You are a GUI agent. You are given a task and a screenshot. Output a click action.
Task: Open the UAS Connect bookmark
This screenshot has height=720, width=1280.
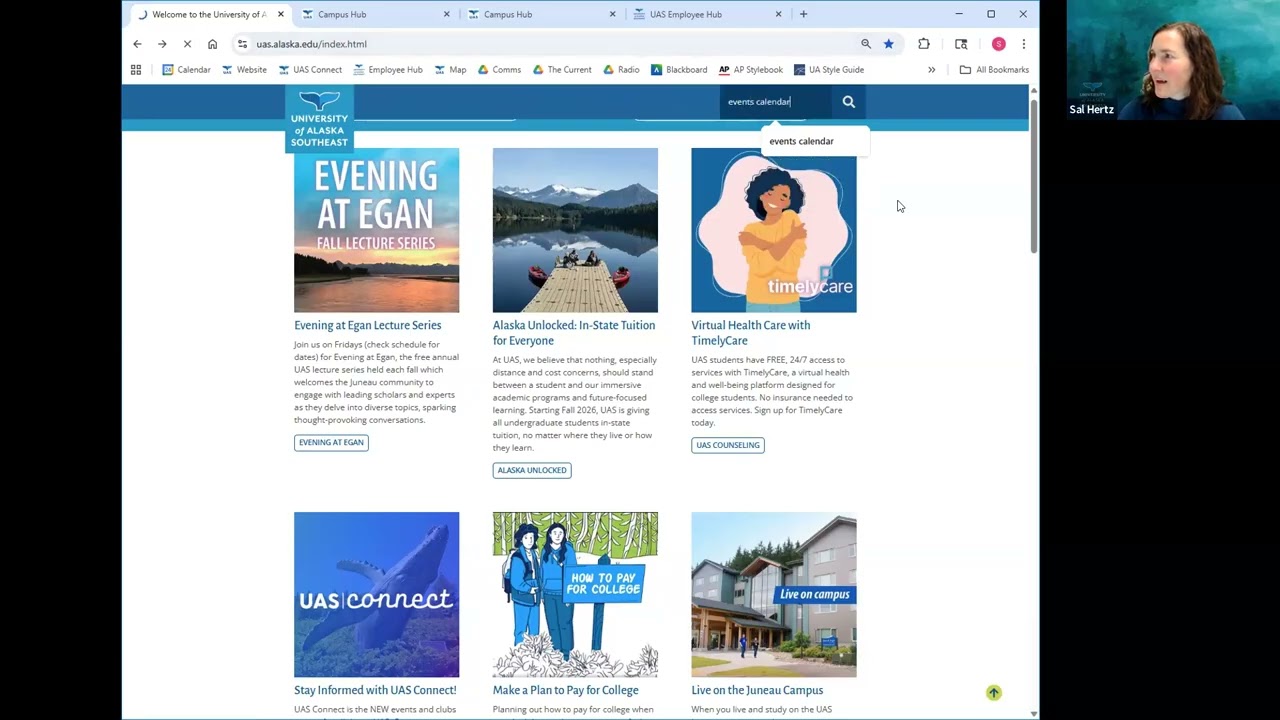click(x=310, y=70)
